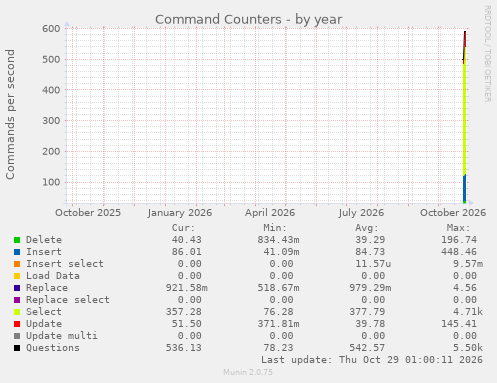The image size is (497, 383).
Task: Click the Replace current value 921.58m
Action: click(x=187, y=288)
